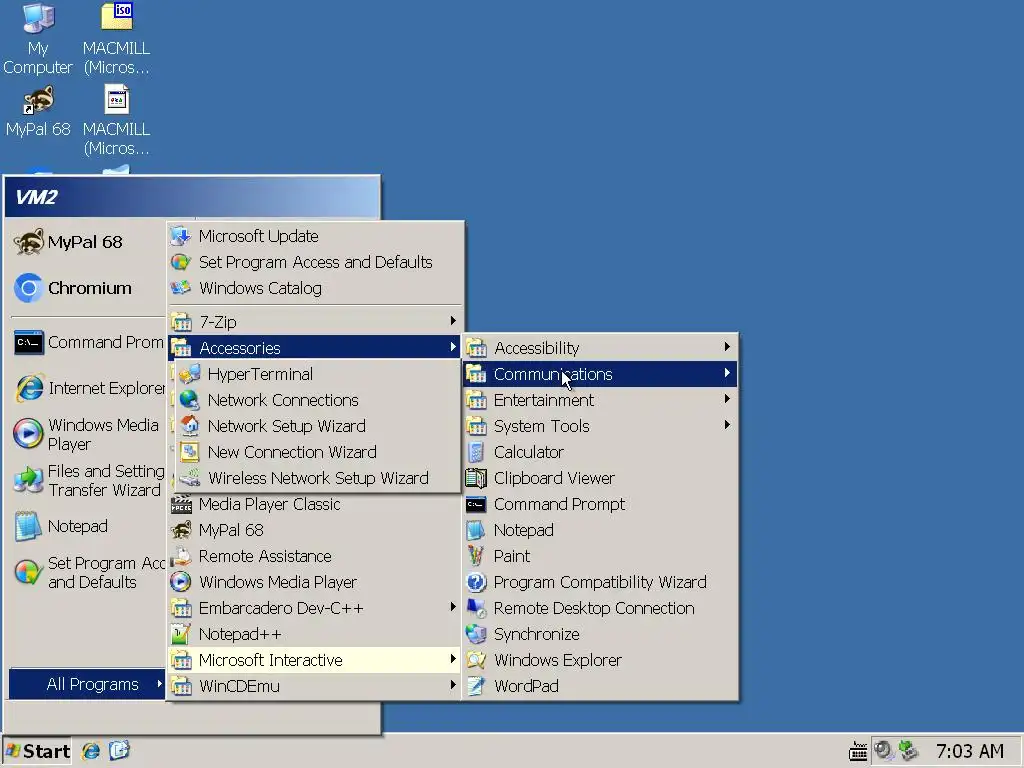Click Windows Media Player icon in left Start column
This screenshot has height=768, width=1024.
(x=29, y=434)
